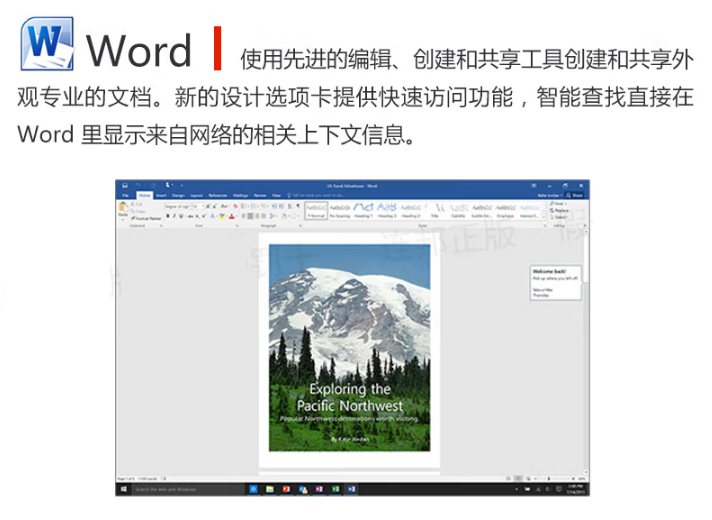Click the Share button

[x=576, y=195]
